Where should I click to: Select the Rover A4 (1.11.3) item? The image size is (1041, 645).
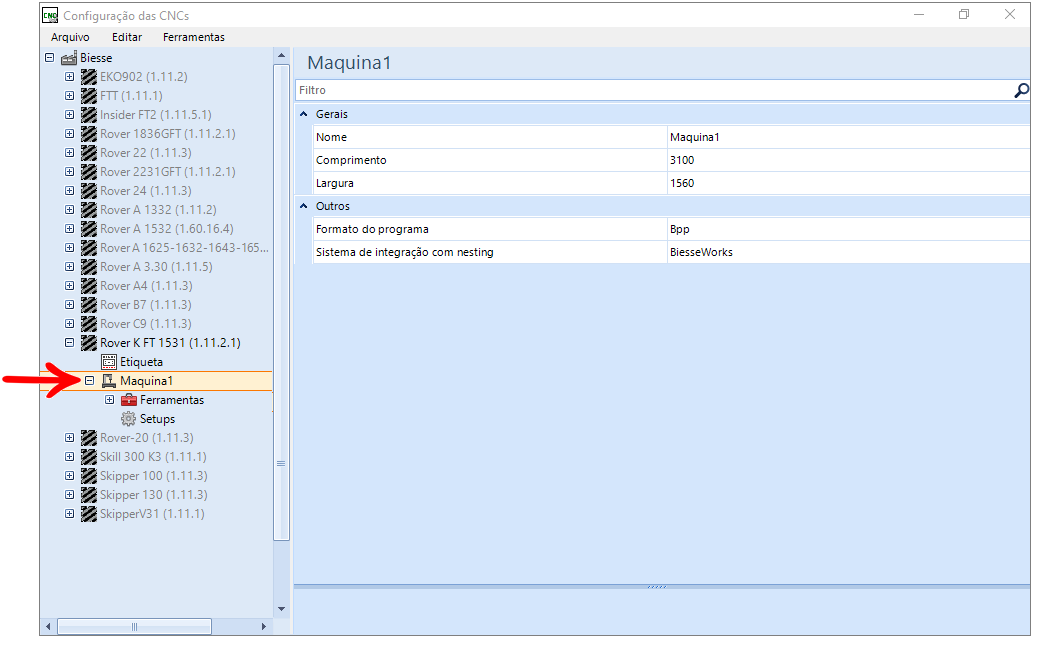(146, 286)
